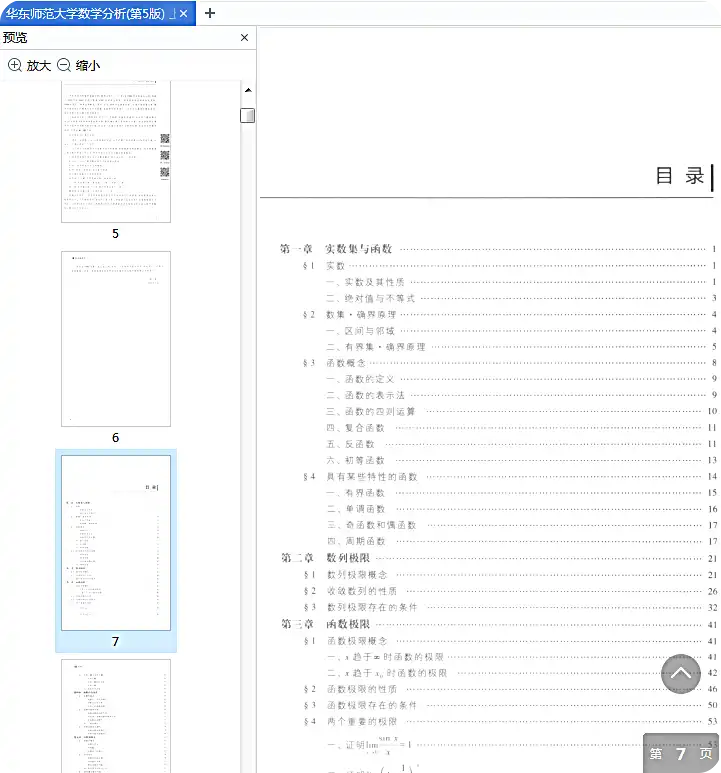Click the scroll up arrow in preview panel

(248, 90)
